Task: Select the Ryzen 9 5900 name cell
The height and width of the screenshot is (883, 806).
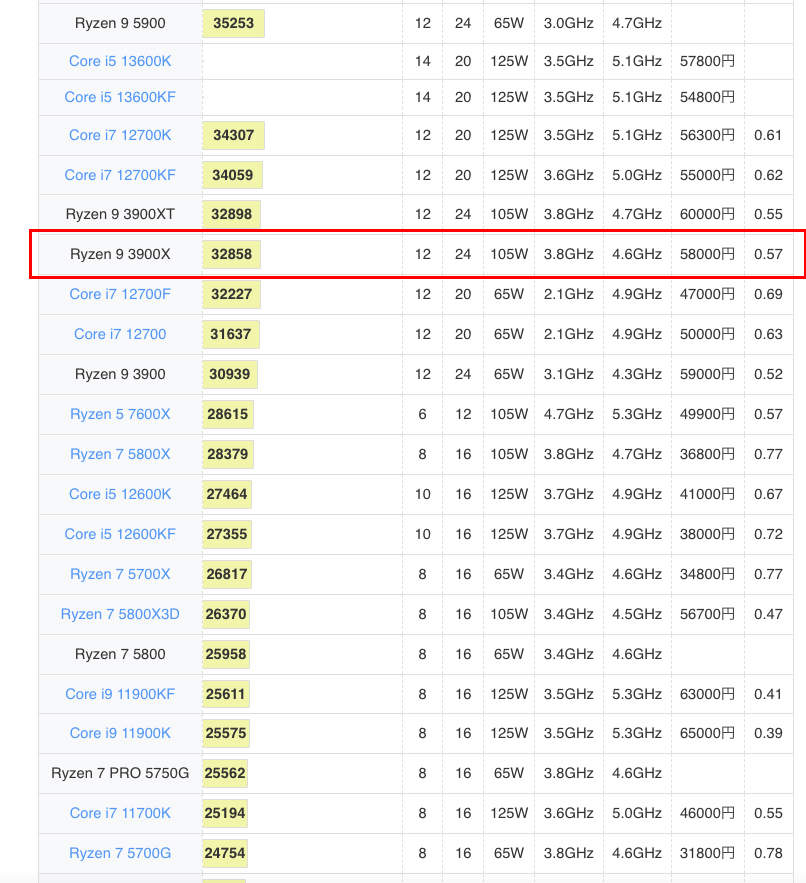Action: point(120,23)
